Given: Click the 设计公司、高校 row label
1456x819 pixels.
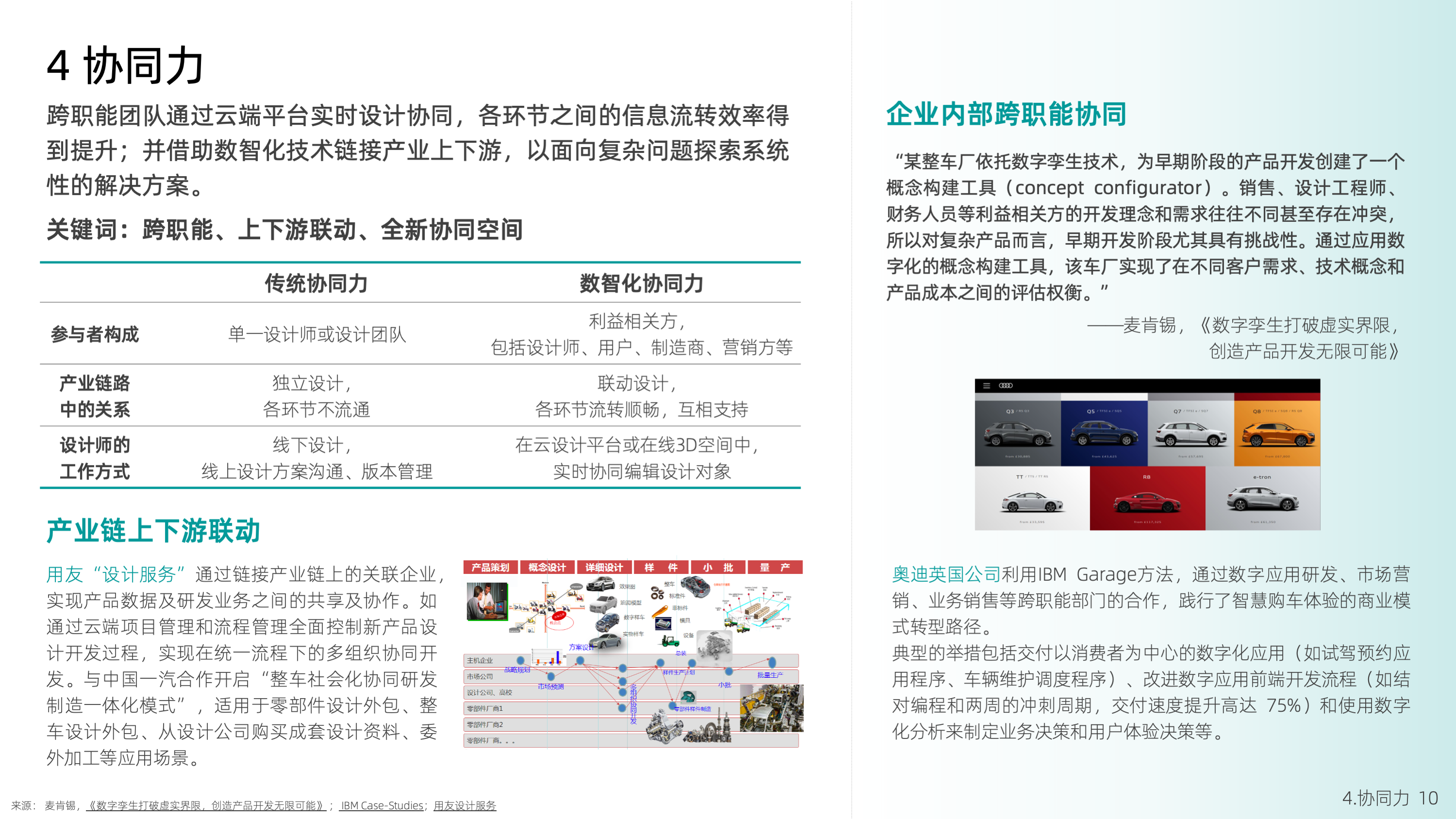Looking at the screenshot, I should 489,692.
